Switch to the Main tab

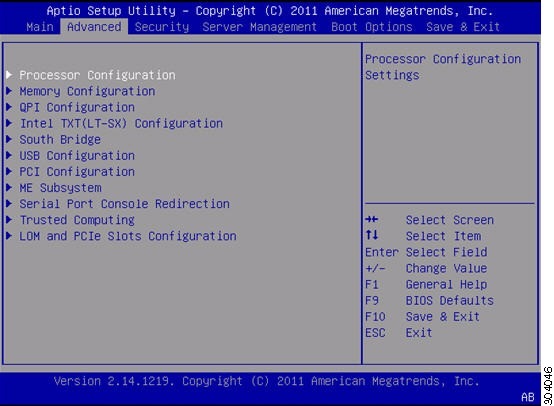(x=40, y=27)
